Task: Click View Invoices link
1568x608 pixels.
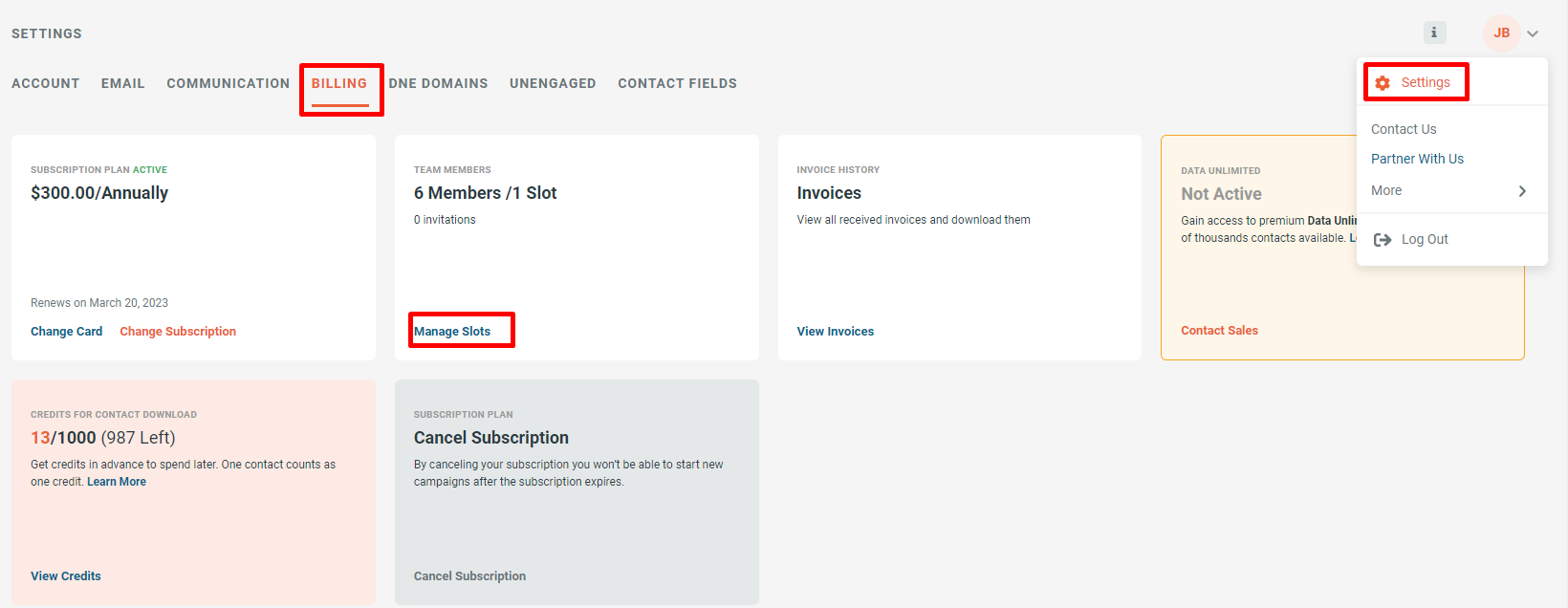Action: click(x=836, y=331)
